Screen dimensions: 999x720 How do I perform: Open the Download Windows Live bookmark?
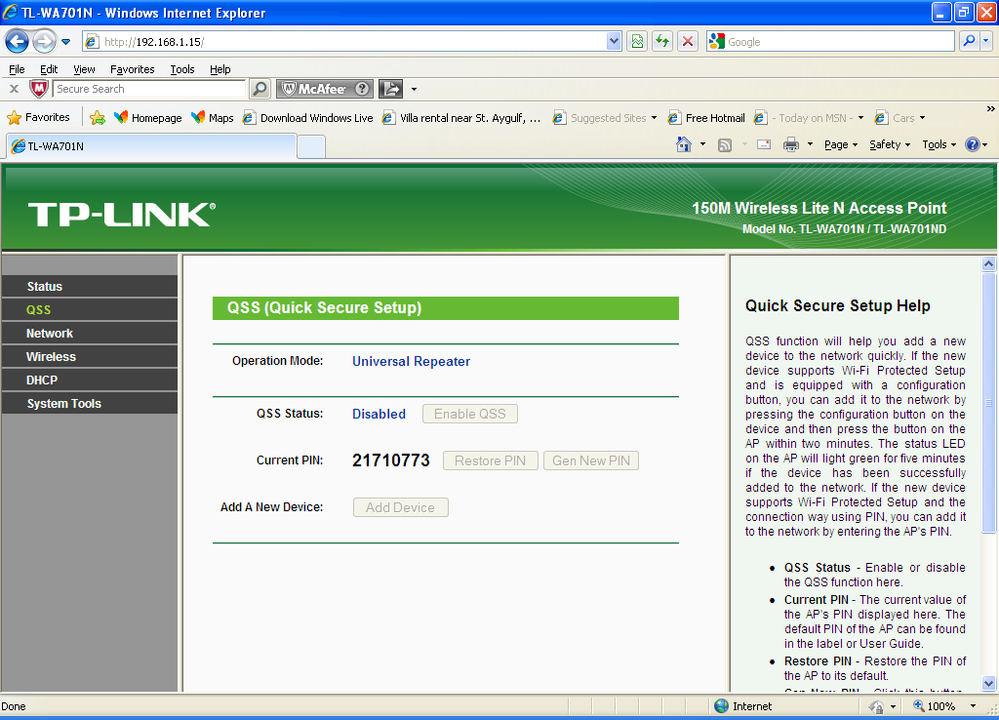click(x=308, y=118)
